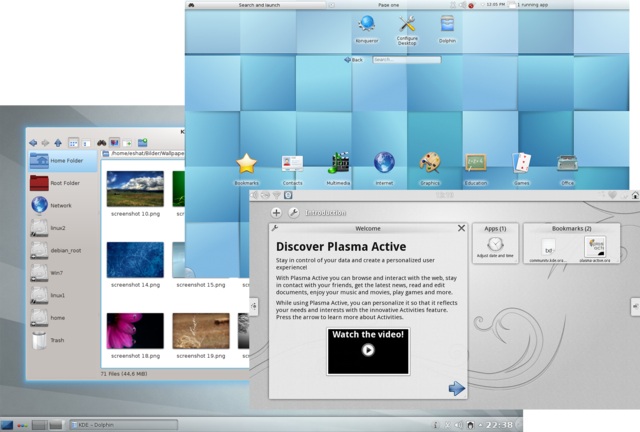Image resolution: width=640 pixels, height=432 pixels.
Task: Click file name screenshot 15.png
Action: point(200,285)
